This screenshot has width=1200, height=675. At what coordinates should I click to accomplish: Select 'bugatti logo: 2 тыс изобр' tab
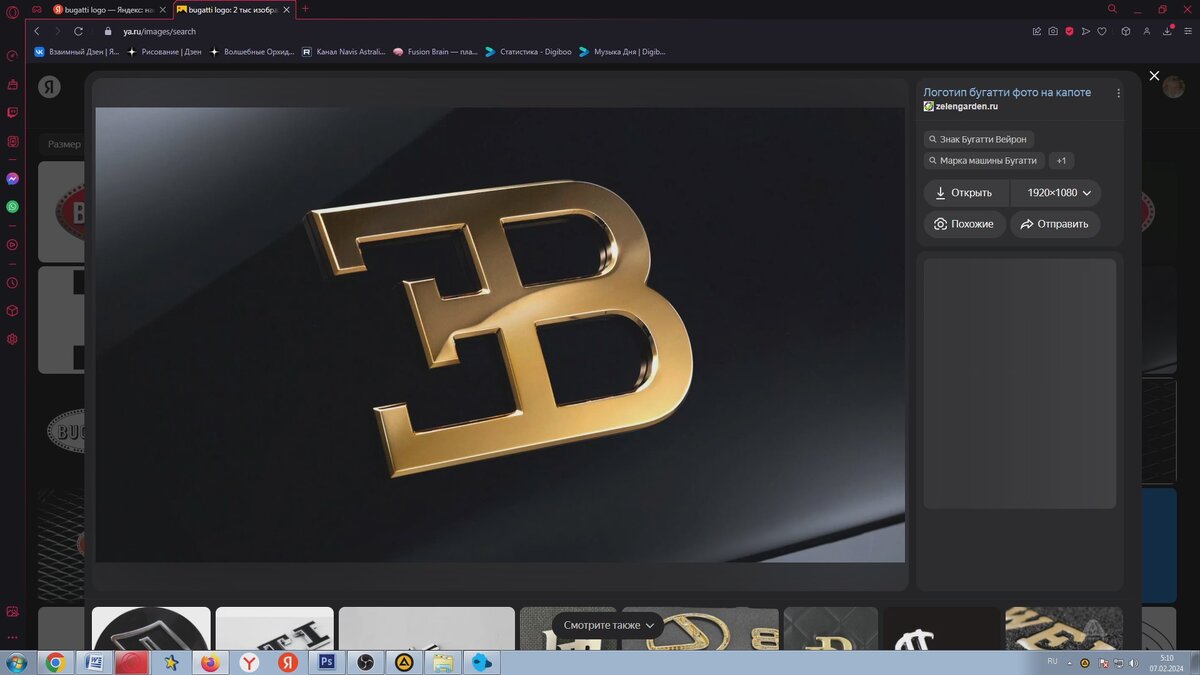coord(233,9)
